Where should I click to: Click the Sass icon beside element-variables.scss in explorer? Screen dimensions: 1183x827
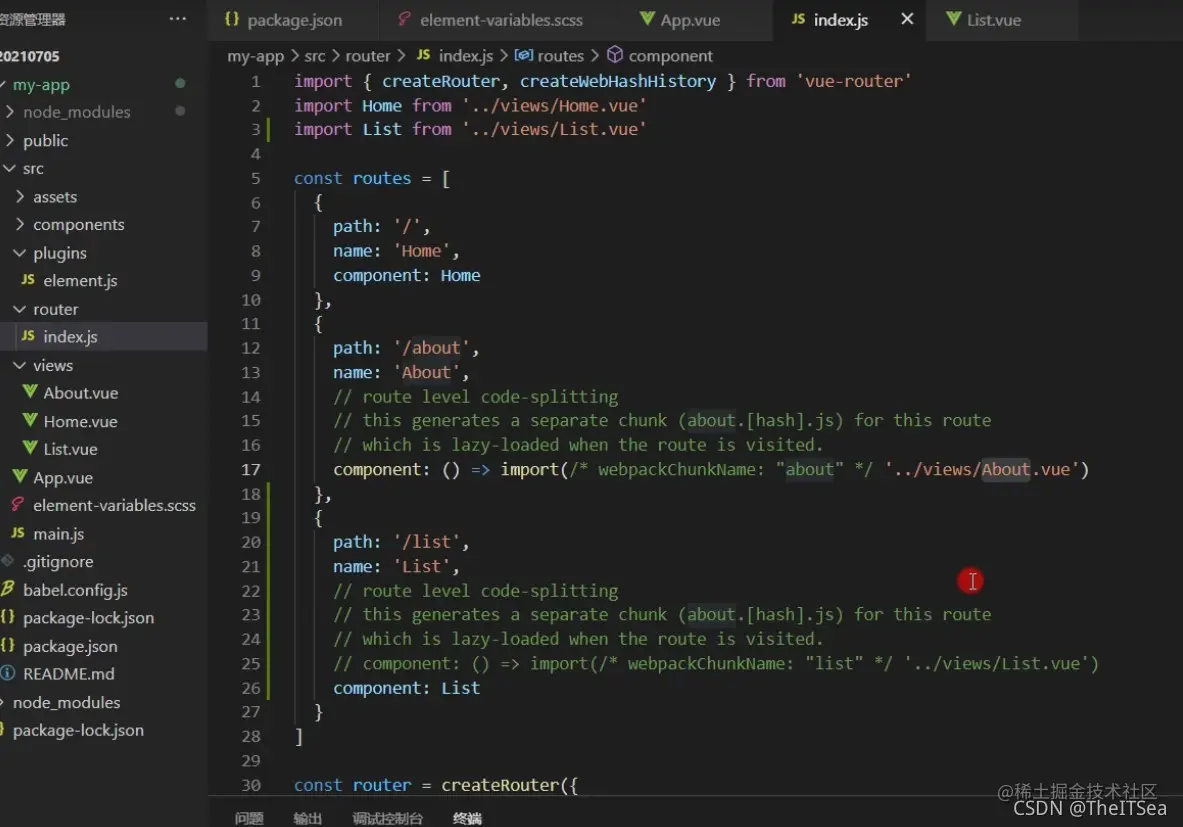pyautogui.click(x=18, y=504)
